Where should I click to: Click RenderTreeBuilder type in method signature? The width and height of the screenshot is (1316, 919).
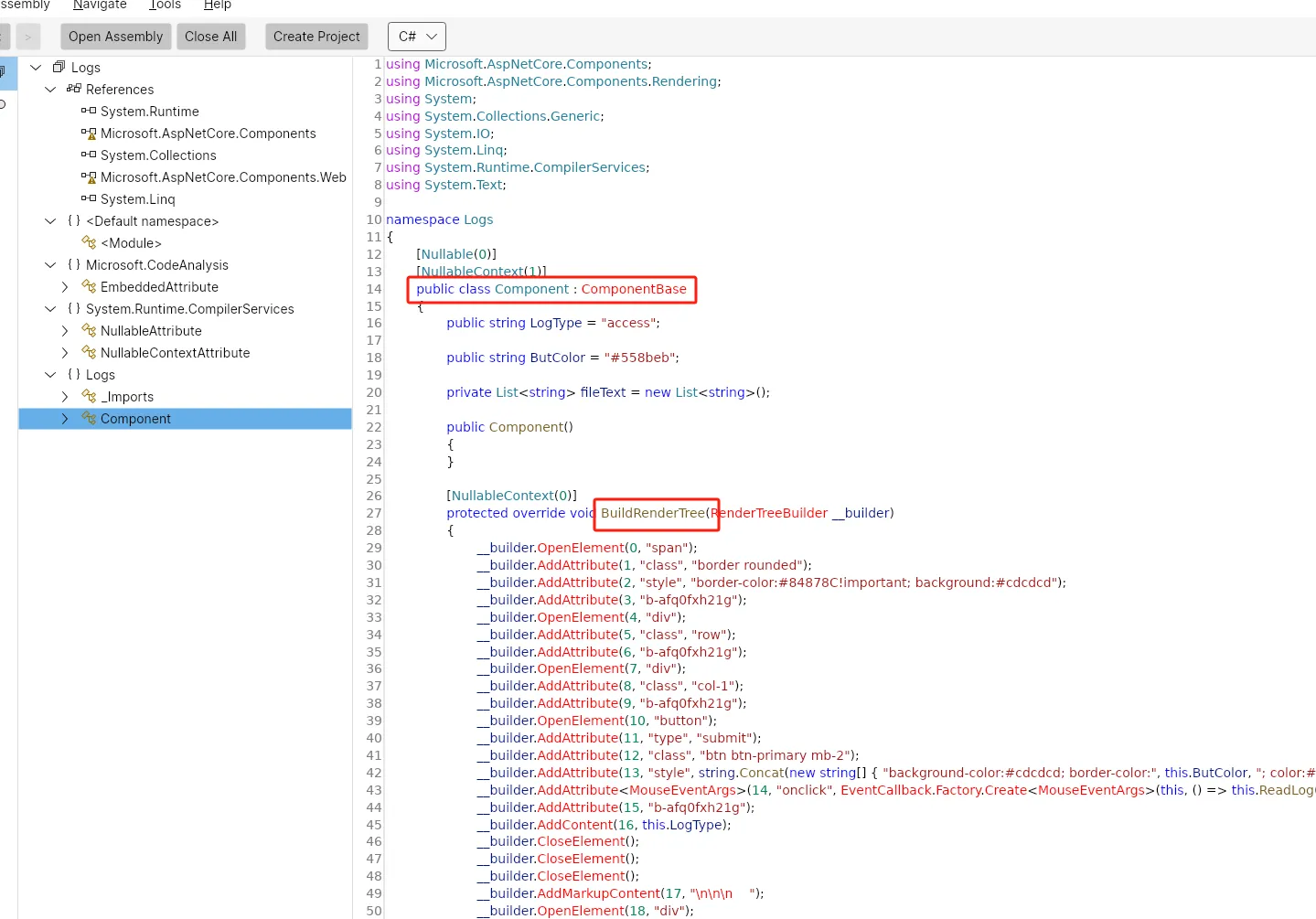point(769,513)
